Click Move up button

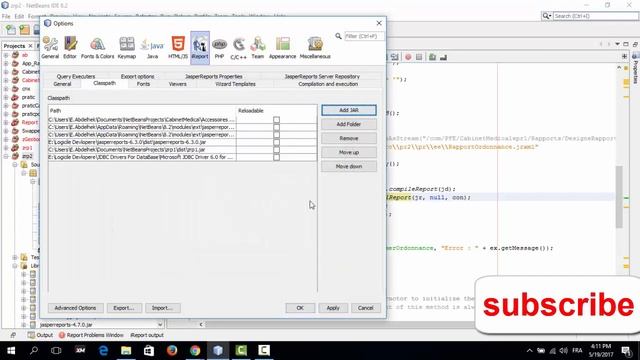point(349,152)
